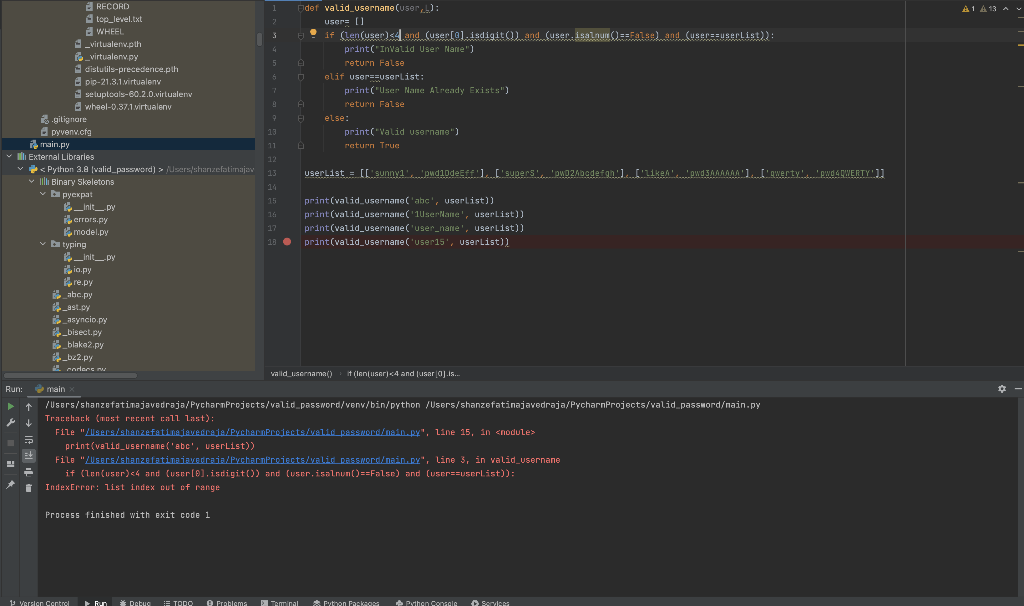Screen dimensions: 1024x606
Task: Fold the elif block at line 6
Action: (x=300, y=76)
